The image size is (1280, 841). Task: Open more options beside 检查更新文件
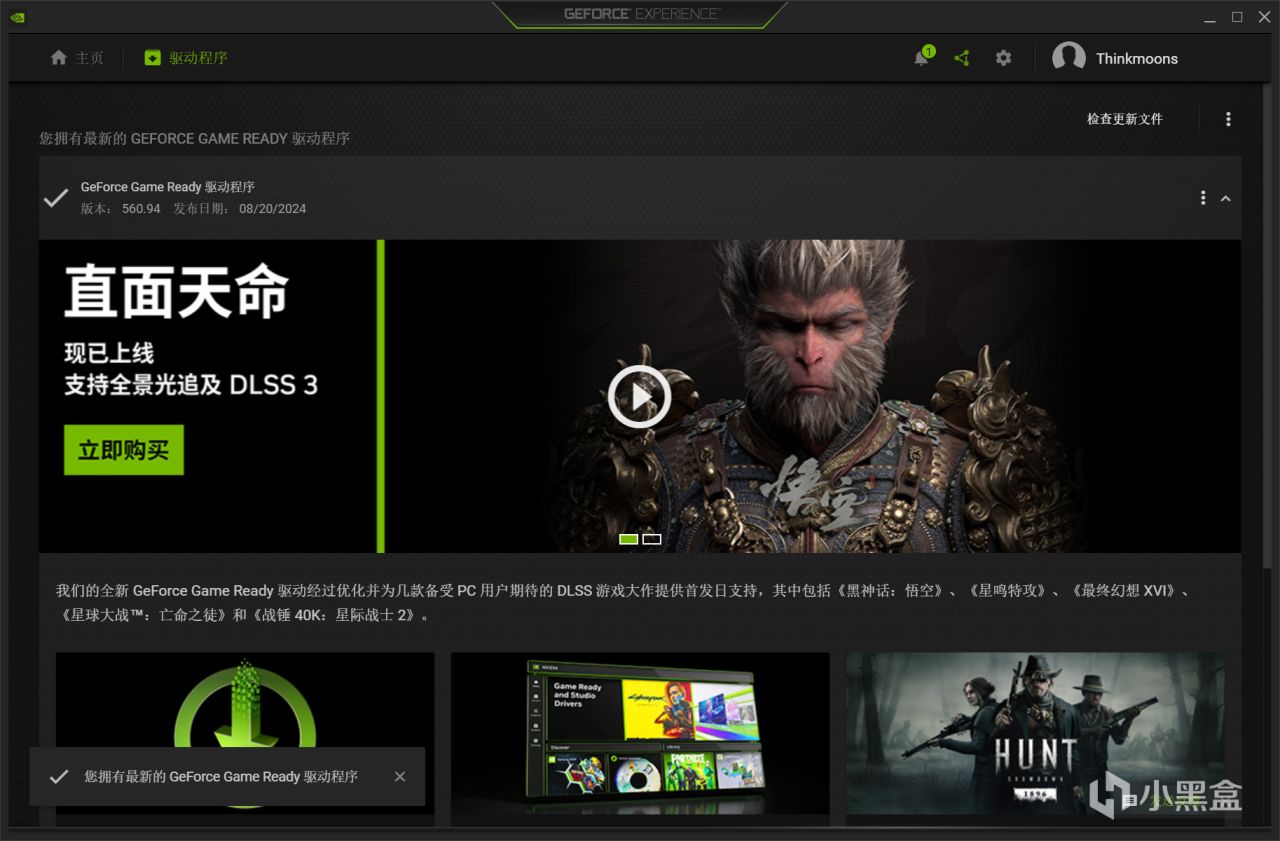click(1228, 119)
